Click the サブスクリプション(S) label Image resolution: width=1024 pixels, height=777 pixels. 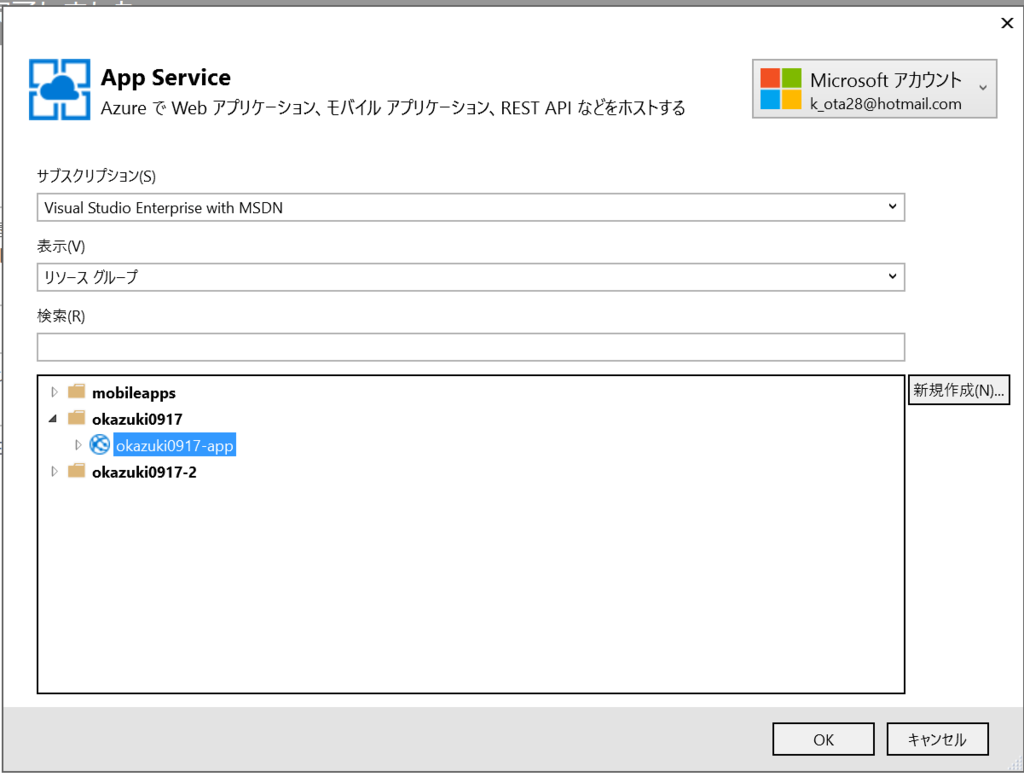(x=96, y=176)
